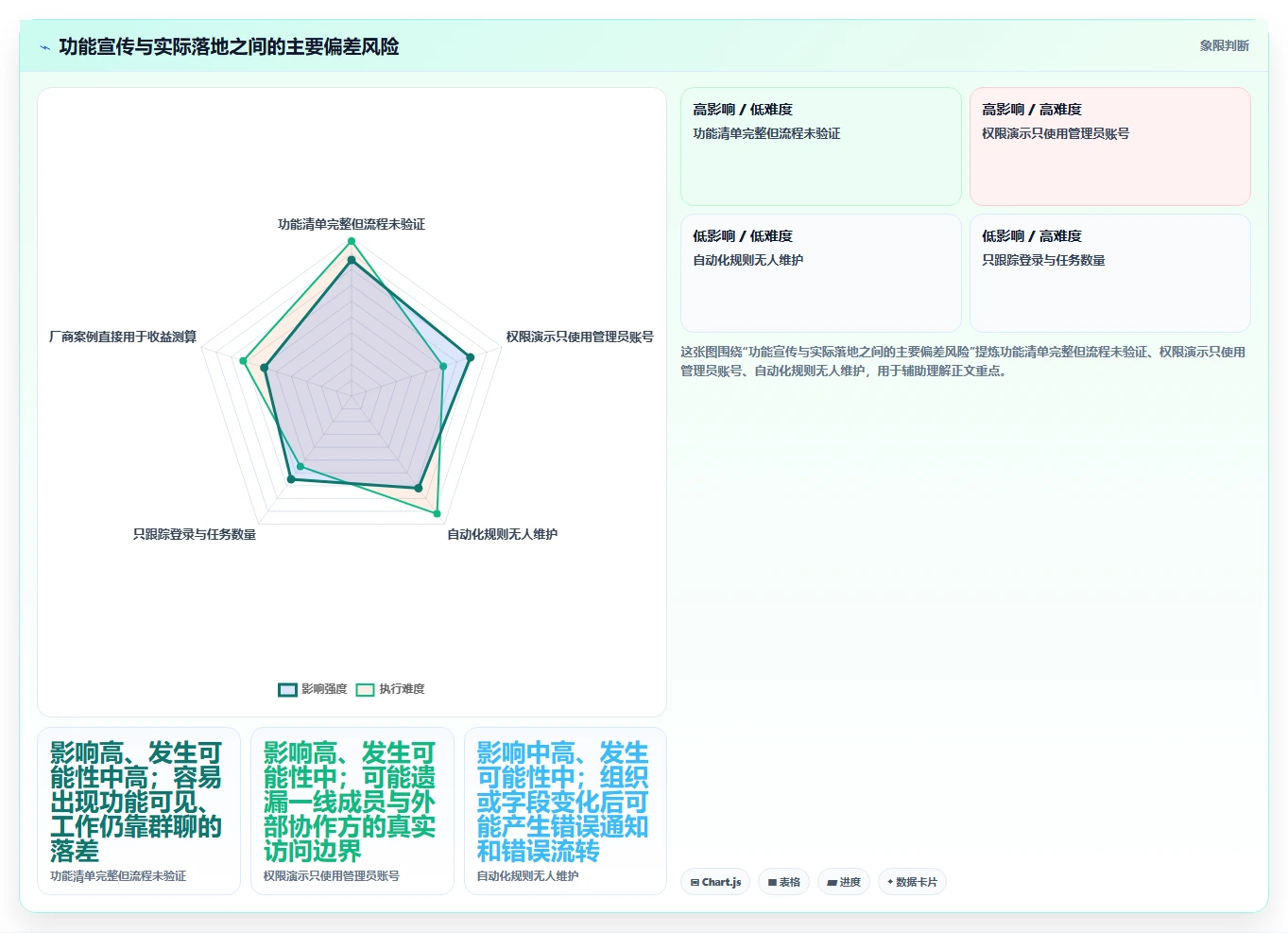Toggle the 影响强度 legend item

click(313, 689)
